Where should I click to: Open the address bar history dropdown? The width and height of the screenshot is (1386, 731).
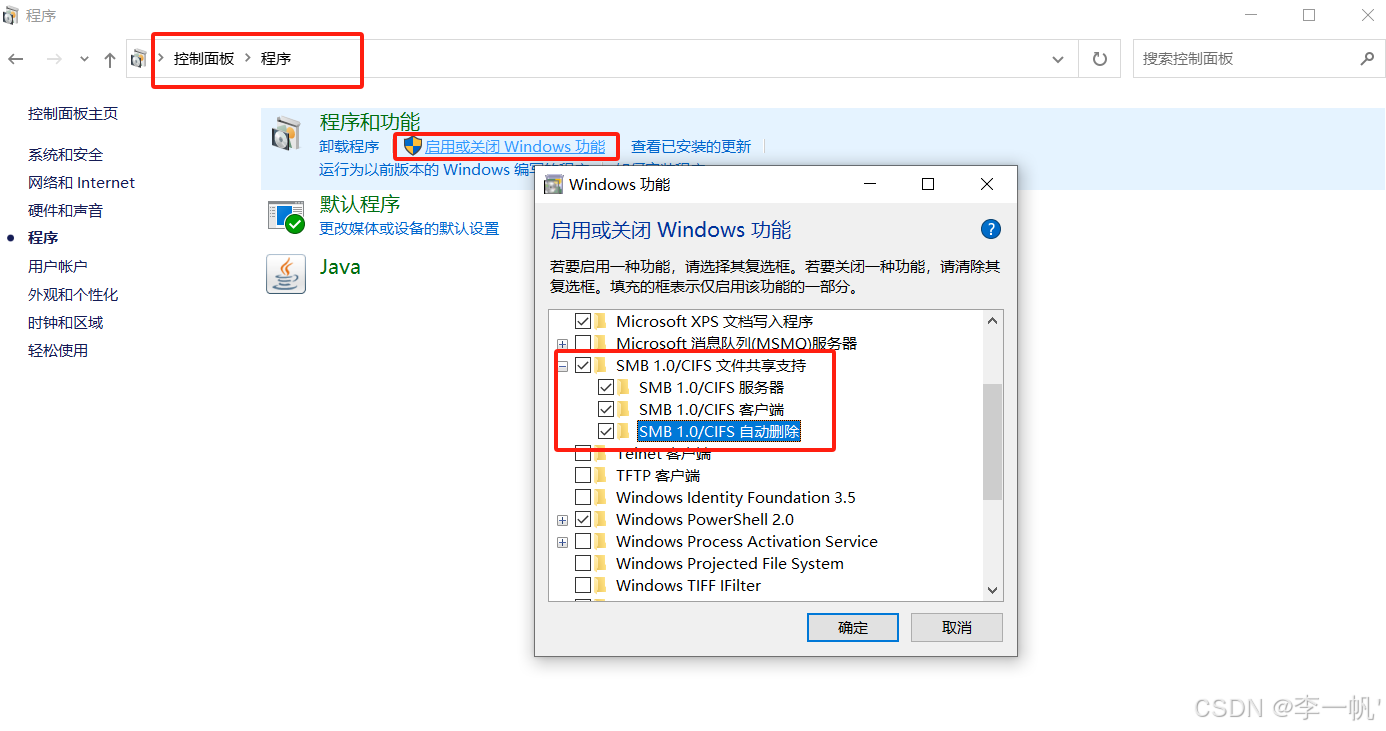1058,59
